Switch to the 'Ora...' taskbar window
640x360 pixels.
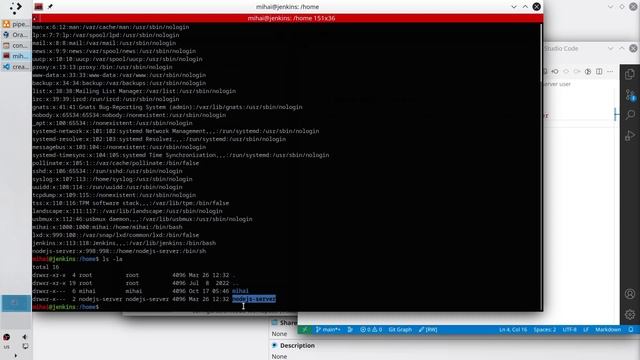[16, 35]
